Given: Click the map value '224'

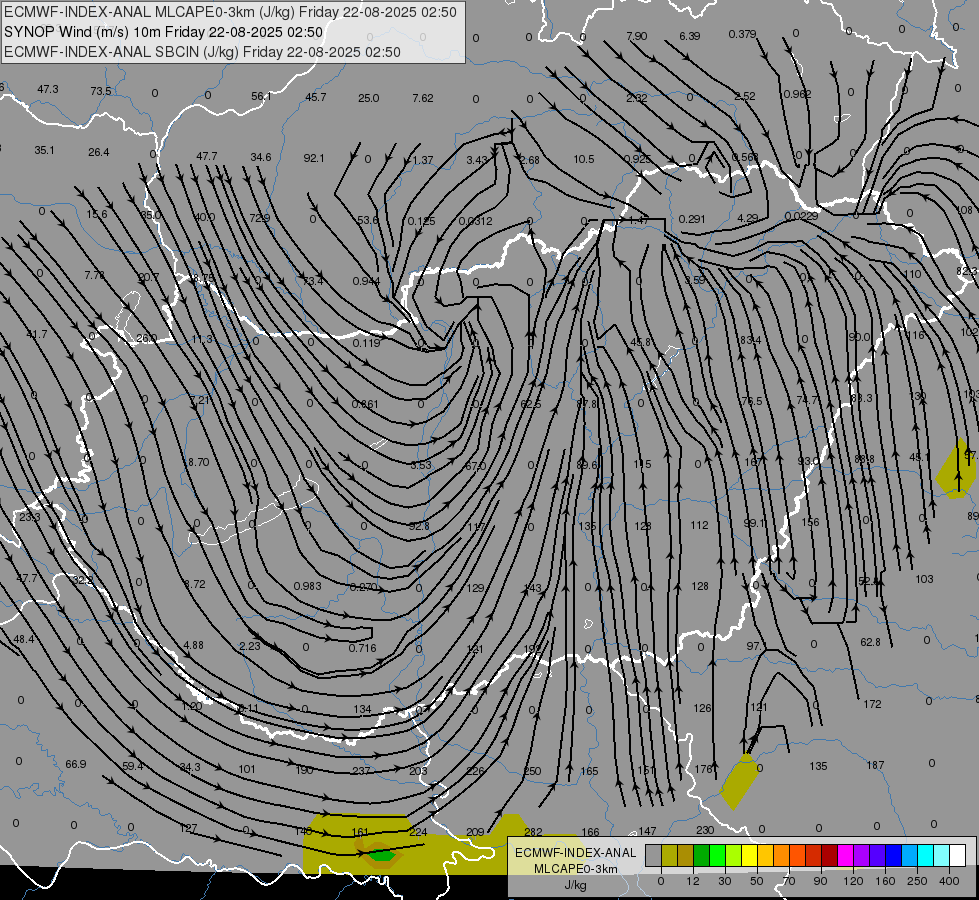Looking at the screenshot, I should (418, 832).
